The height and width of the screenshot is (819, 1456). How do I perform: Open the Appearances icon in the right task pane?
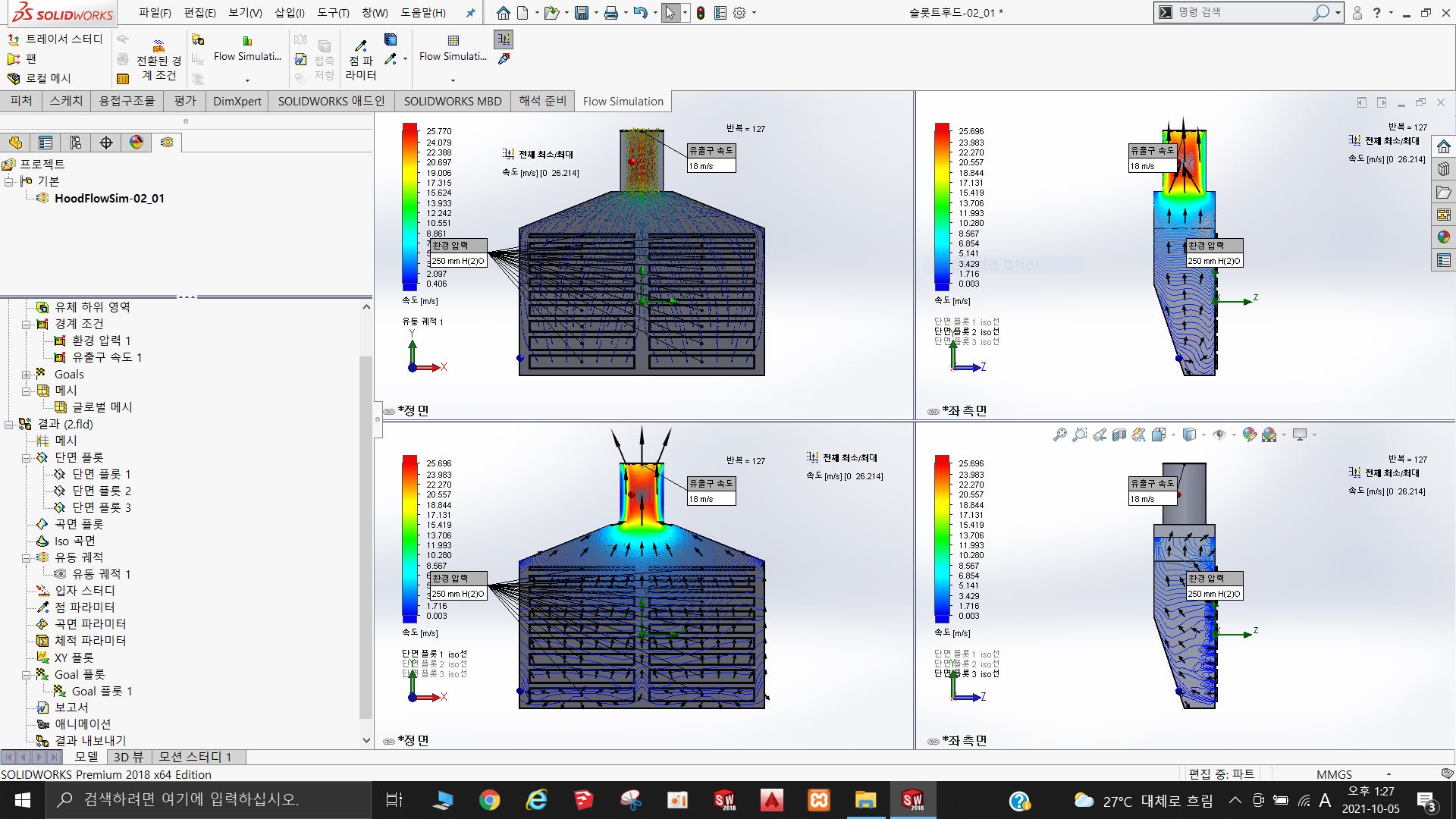pos(1443,237)
